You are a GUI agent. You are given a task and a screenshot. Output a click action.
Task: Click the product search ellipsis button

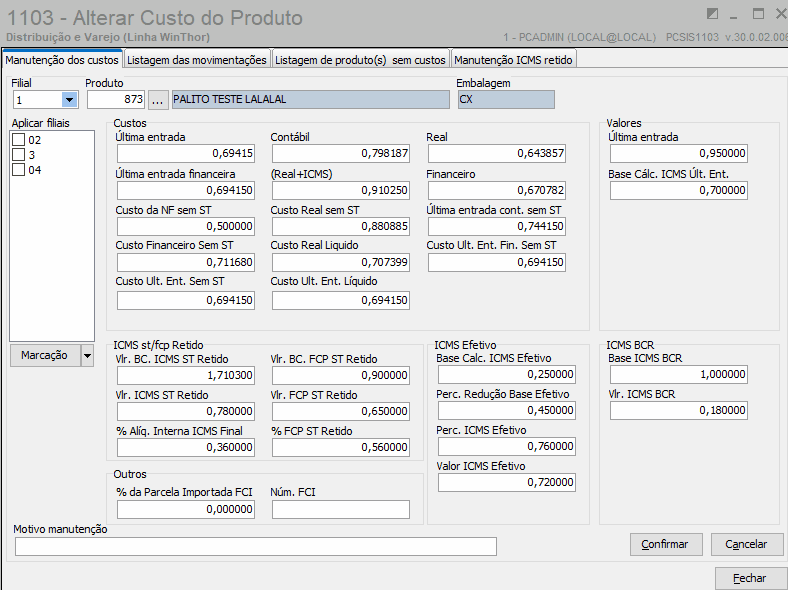157,100
